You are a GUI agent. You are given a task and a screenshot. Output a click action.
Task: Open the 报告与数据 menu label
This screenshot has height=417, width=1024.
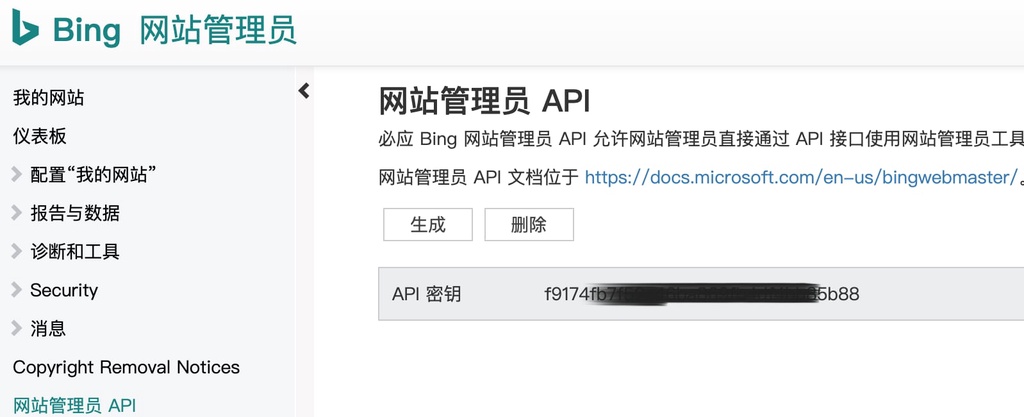click(75, 213)
